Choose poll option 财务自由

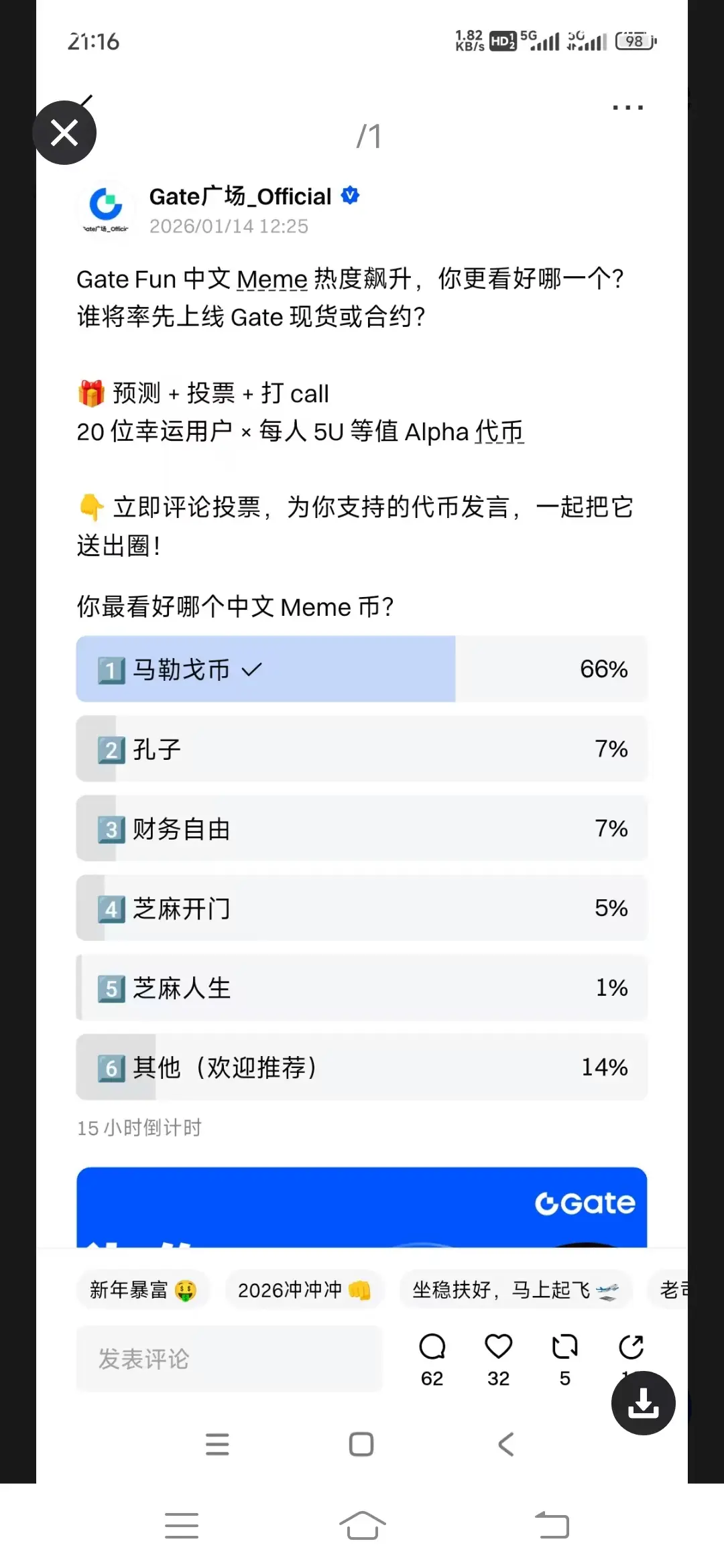362,828
